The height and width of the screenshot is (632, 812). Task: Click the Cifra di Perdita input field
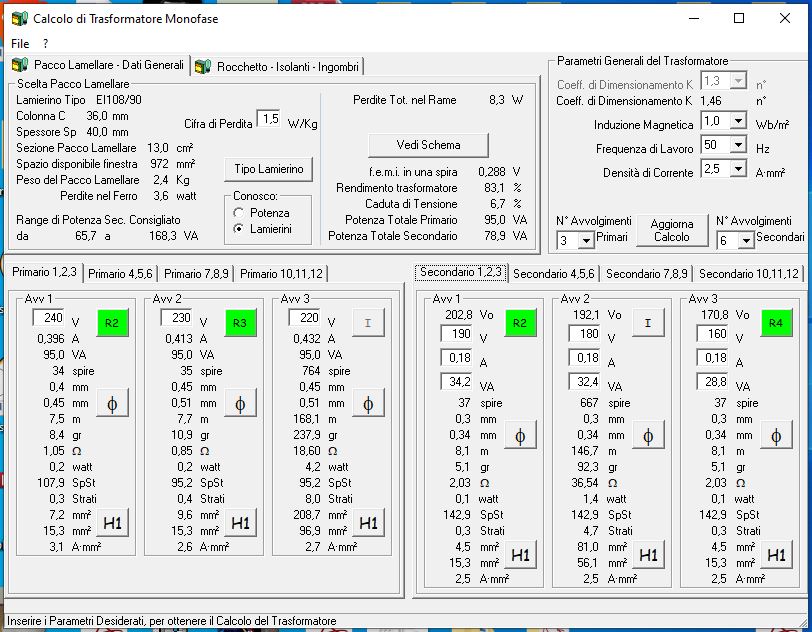coord(268,119)
